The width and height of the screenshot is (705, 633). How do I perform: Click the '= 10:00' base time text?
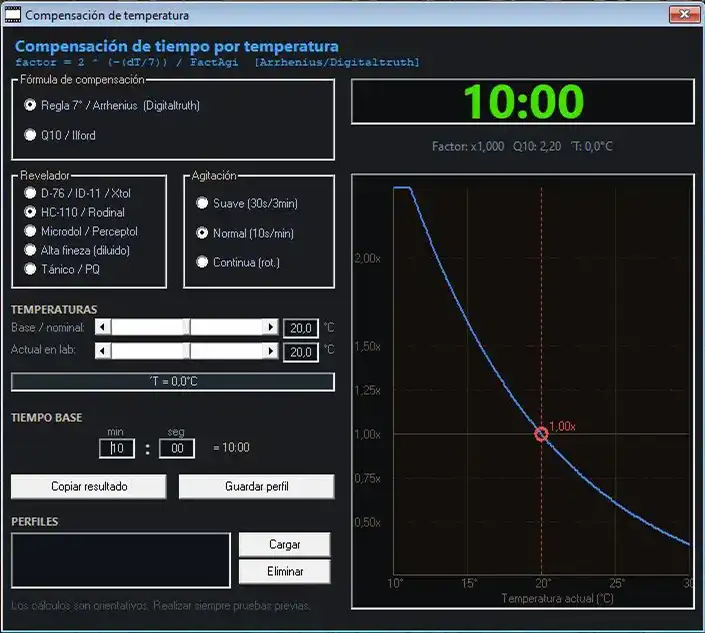pyautogui.click(x=231, y=447)
